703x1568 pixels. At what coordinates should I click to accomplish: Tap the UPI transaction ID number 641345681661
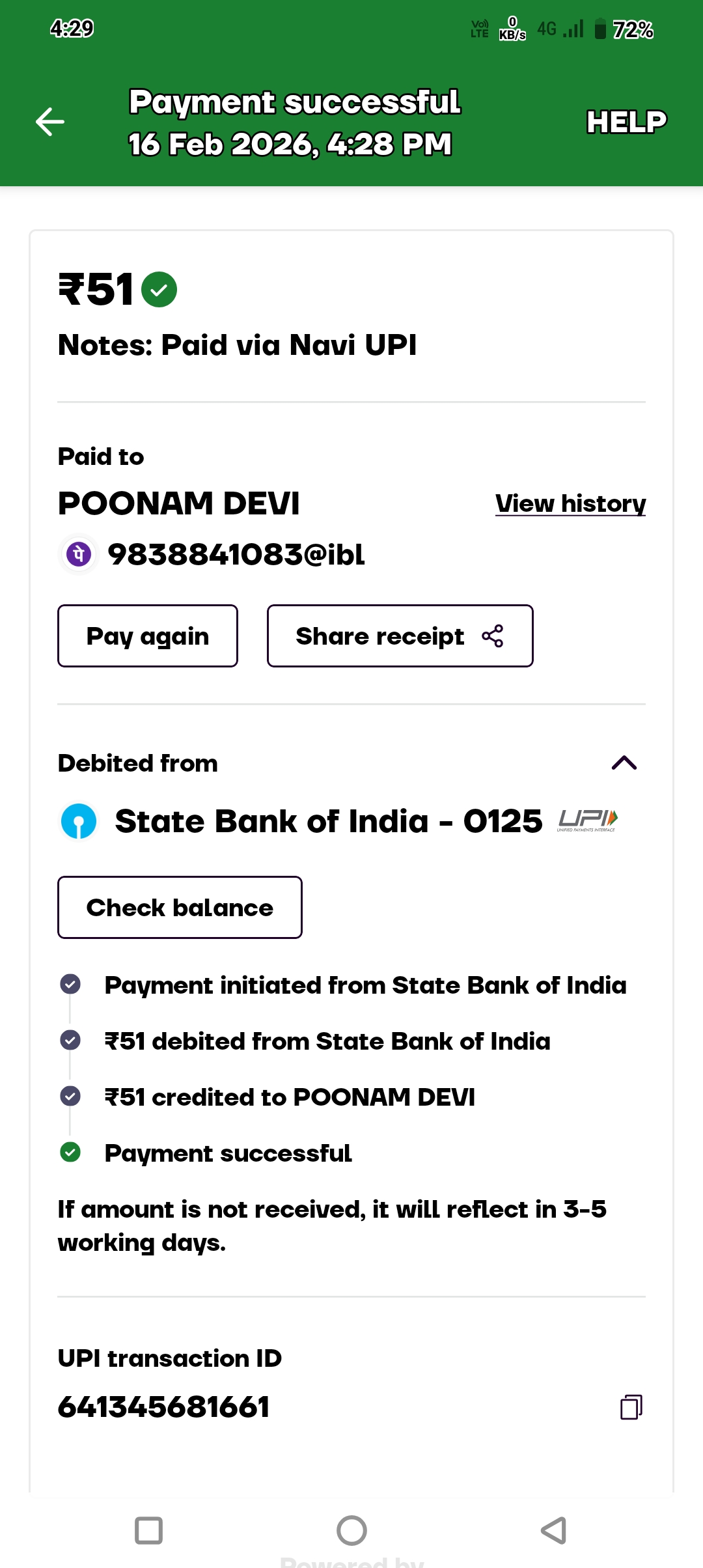point(163,1407)
